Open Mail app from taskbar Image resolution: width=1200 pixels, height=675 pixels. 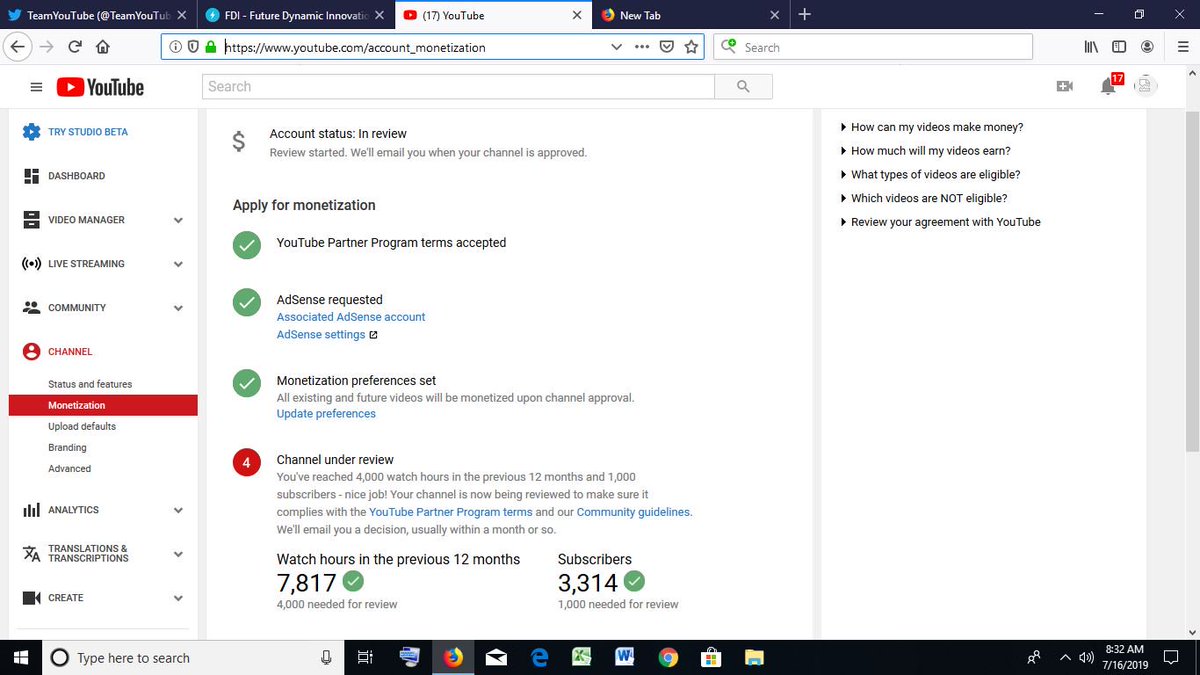point(496,657)
